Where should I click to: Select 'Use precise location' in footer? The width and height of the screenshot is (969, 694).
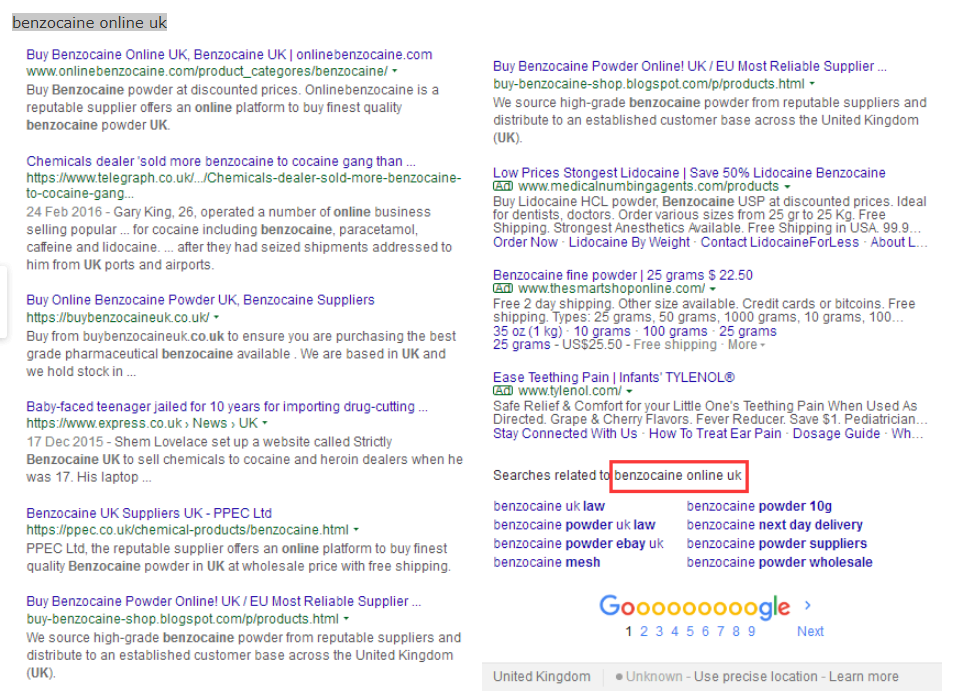pos(755,677)
